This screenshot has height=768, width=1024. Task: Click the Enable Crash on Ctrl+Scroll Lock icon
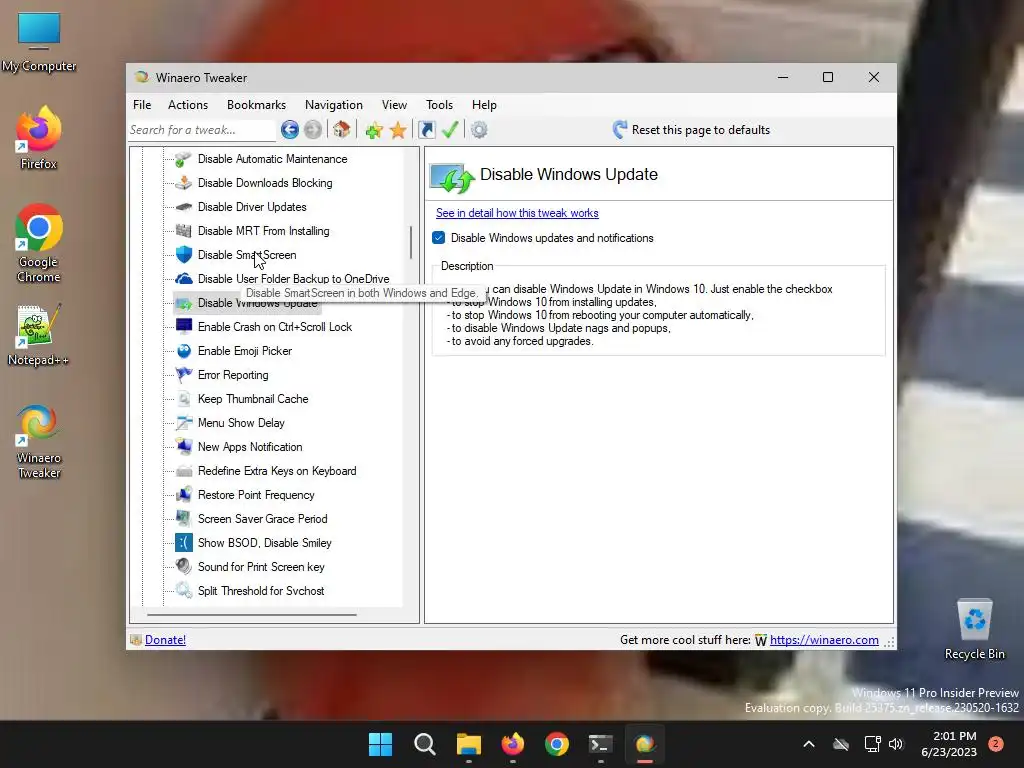184,327
